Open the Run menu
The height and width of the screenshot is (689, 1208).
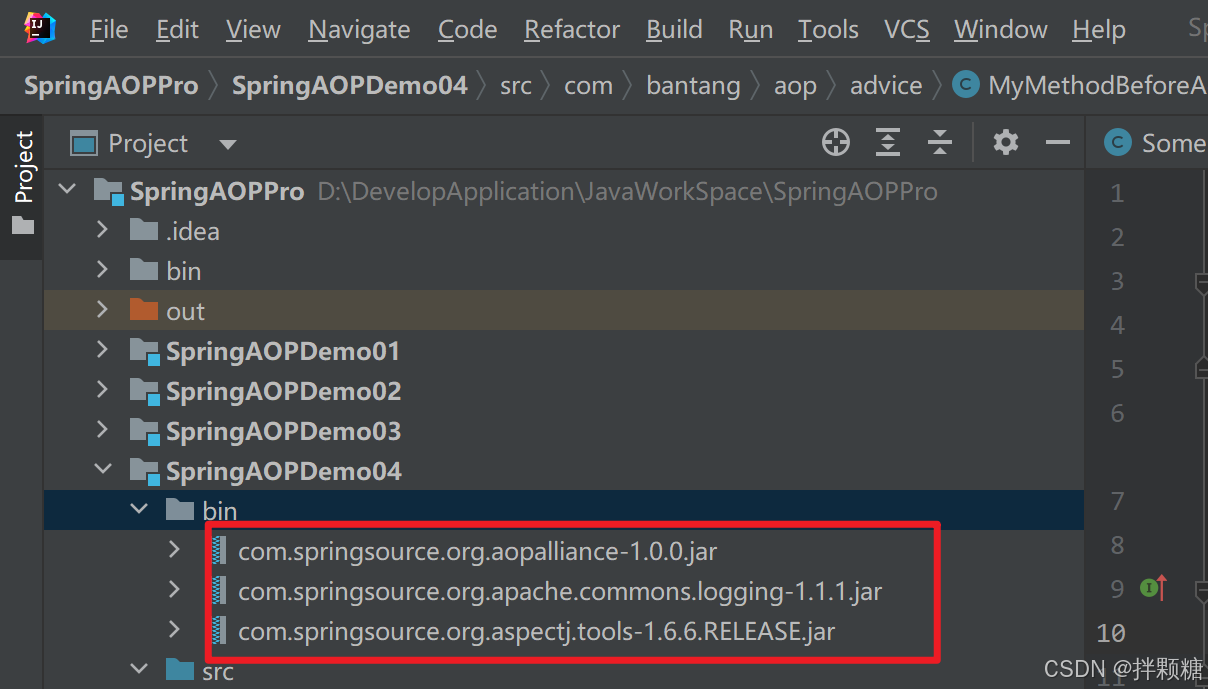coord(750,30)
